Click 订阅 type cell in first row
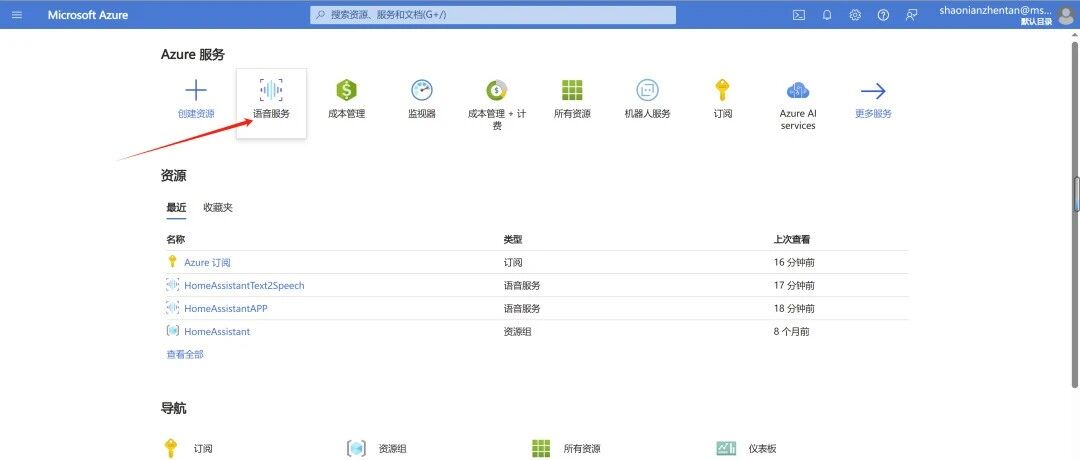This screenshot has height=460, width=1080. [x=513, y=262]
